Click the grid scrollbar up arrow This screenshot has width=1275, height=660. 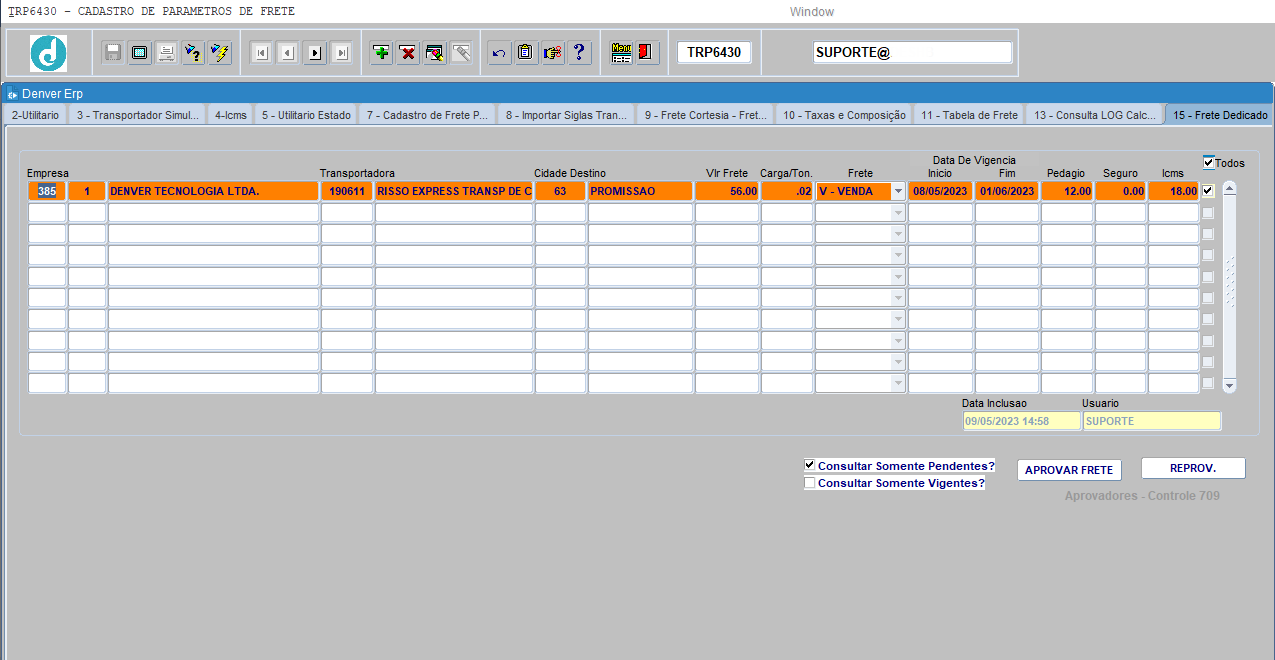1230,187
